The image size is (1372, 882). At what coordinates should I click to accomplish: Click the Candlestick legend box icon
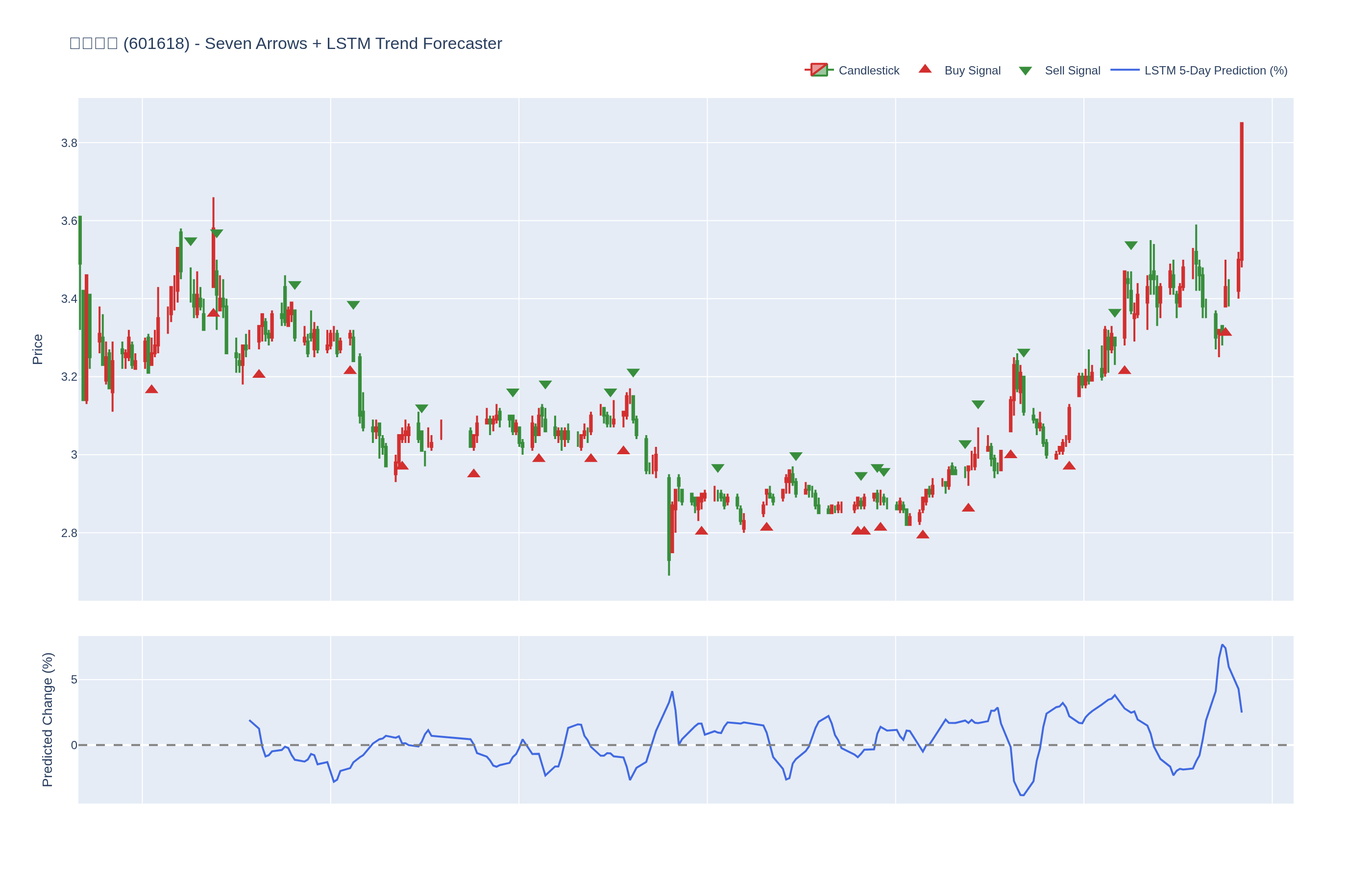coord(819,70)
